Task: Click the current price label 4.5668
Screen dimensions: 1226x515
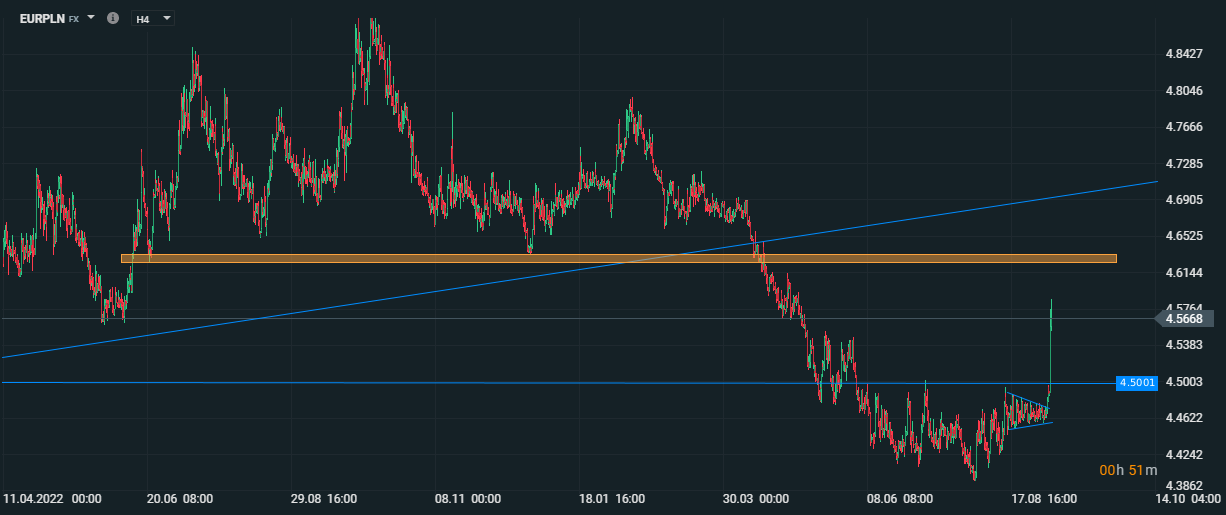Action: [1183, 319]
